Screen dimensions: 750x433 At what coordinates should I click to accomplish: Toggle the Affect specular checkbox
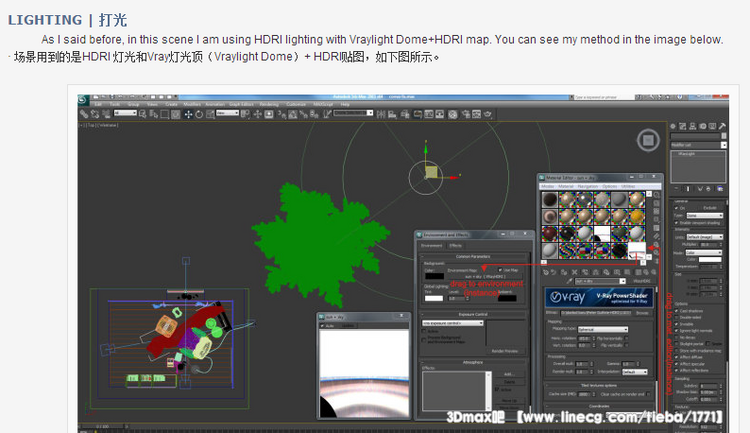click(676, 364)
